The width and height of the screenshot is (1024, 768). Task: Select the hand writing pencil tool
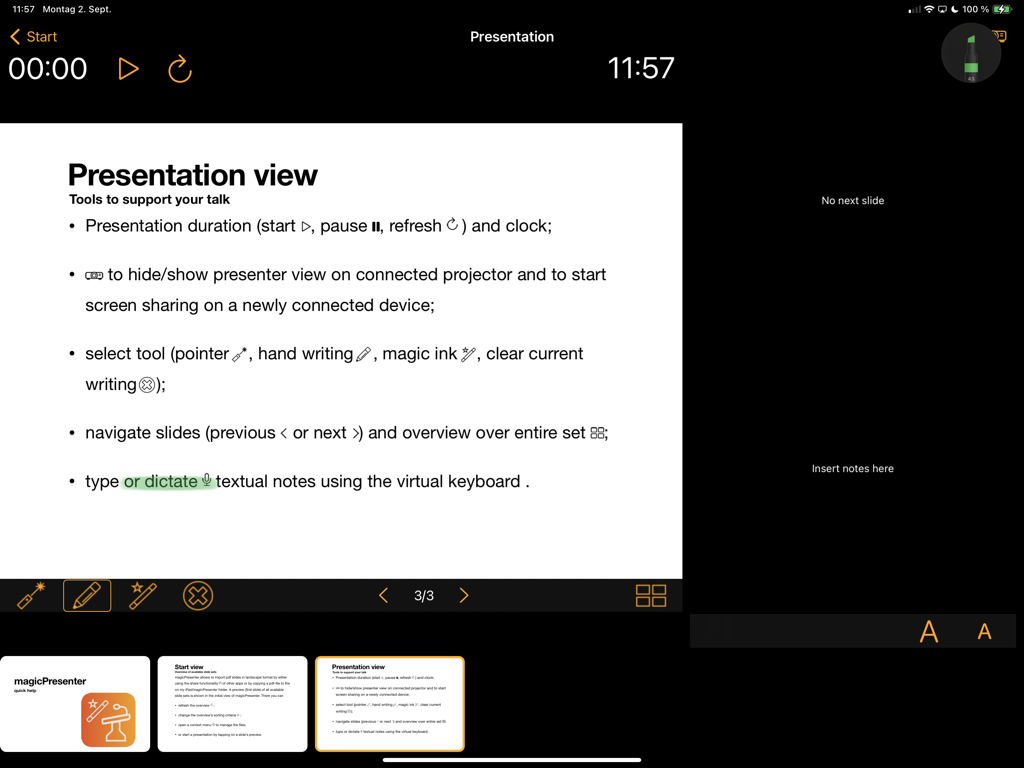87,595
